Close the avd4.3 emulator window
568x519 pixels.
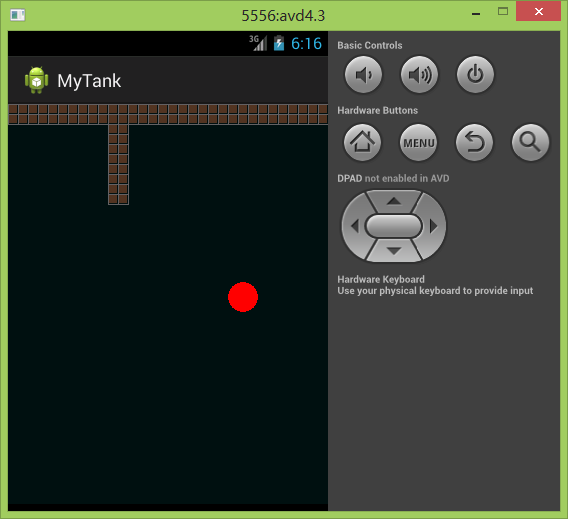[538, 11]
